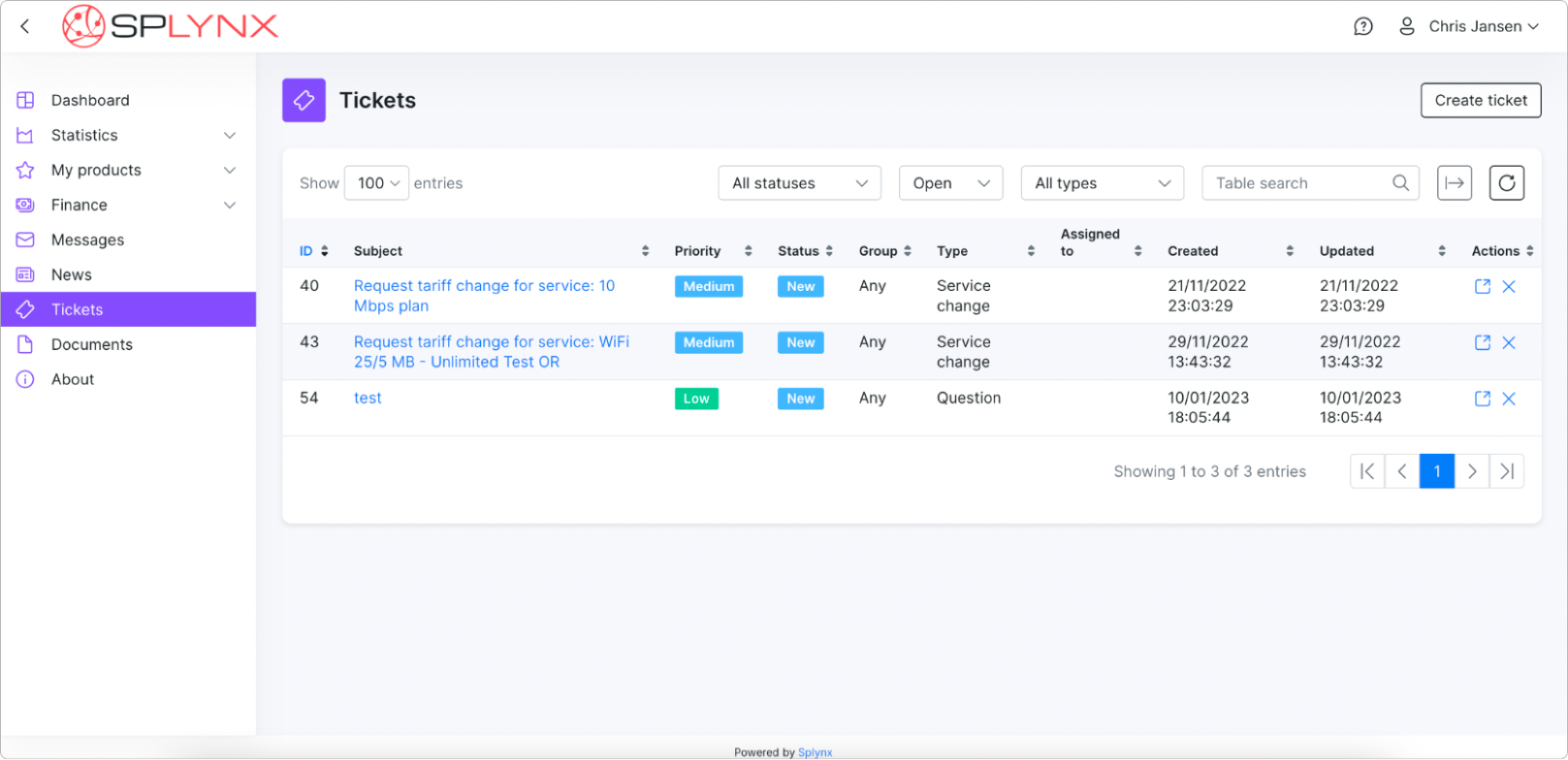Open ticket 40 with view icon
Viewport: 1568px width, 760px height.
(1482, 287)
